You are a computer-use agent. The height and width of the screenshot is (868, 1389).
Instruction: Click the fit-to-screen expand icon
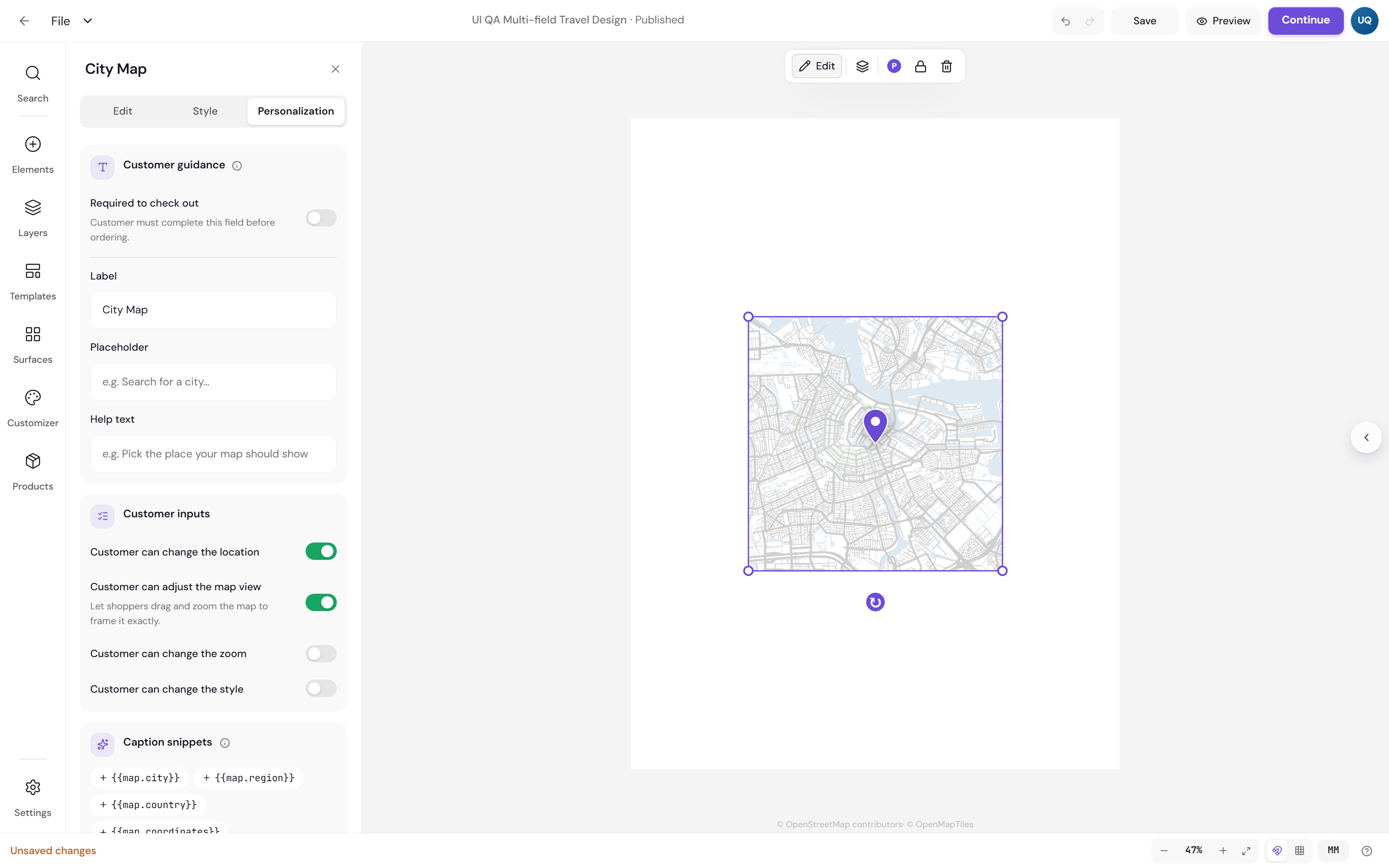1246,850
